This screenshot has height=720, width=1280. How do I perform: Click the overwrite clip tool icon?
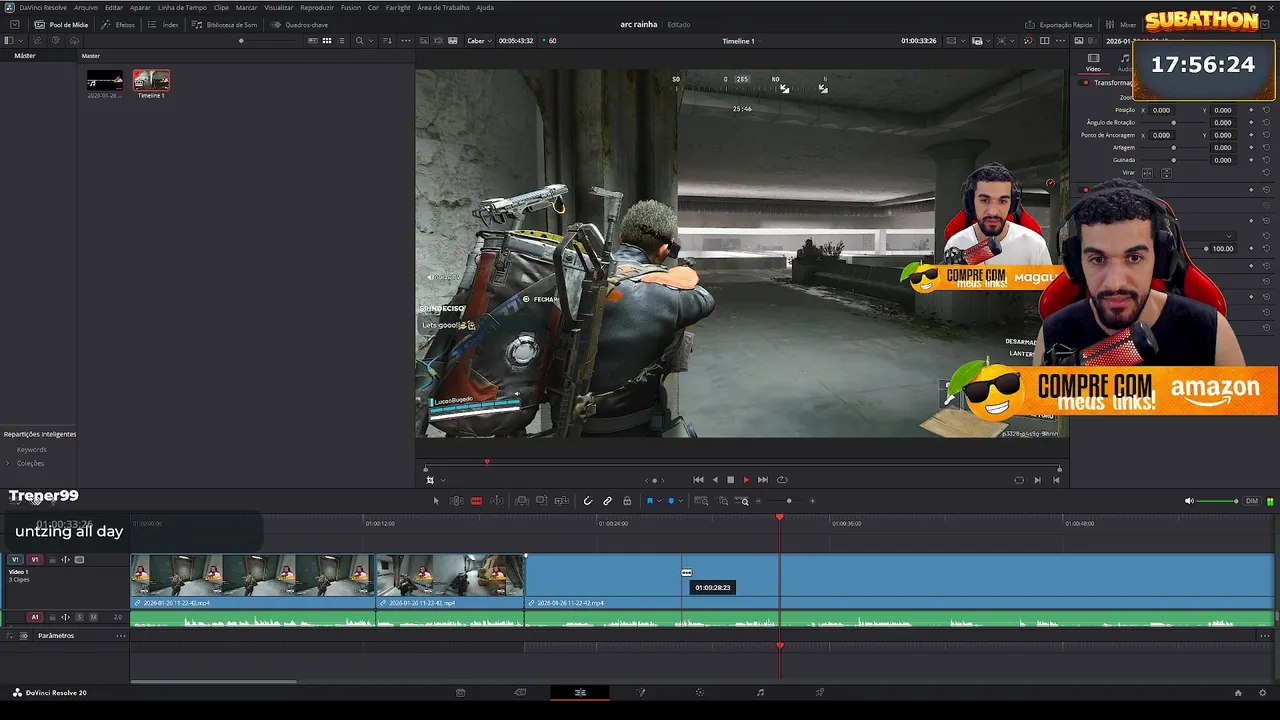pyautogui.click(x=541, y=501)
